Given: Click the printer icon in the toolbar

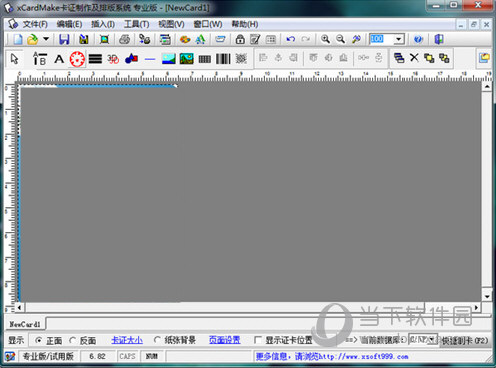Looking at the screenshot, I should [124, 39].
